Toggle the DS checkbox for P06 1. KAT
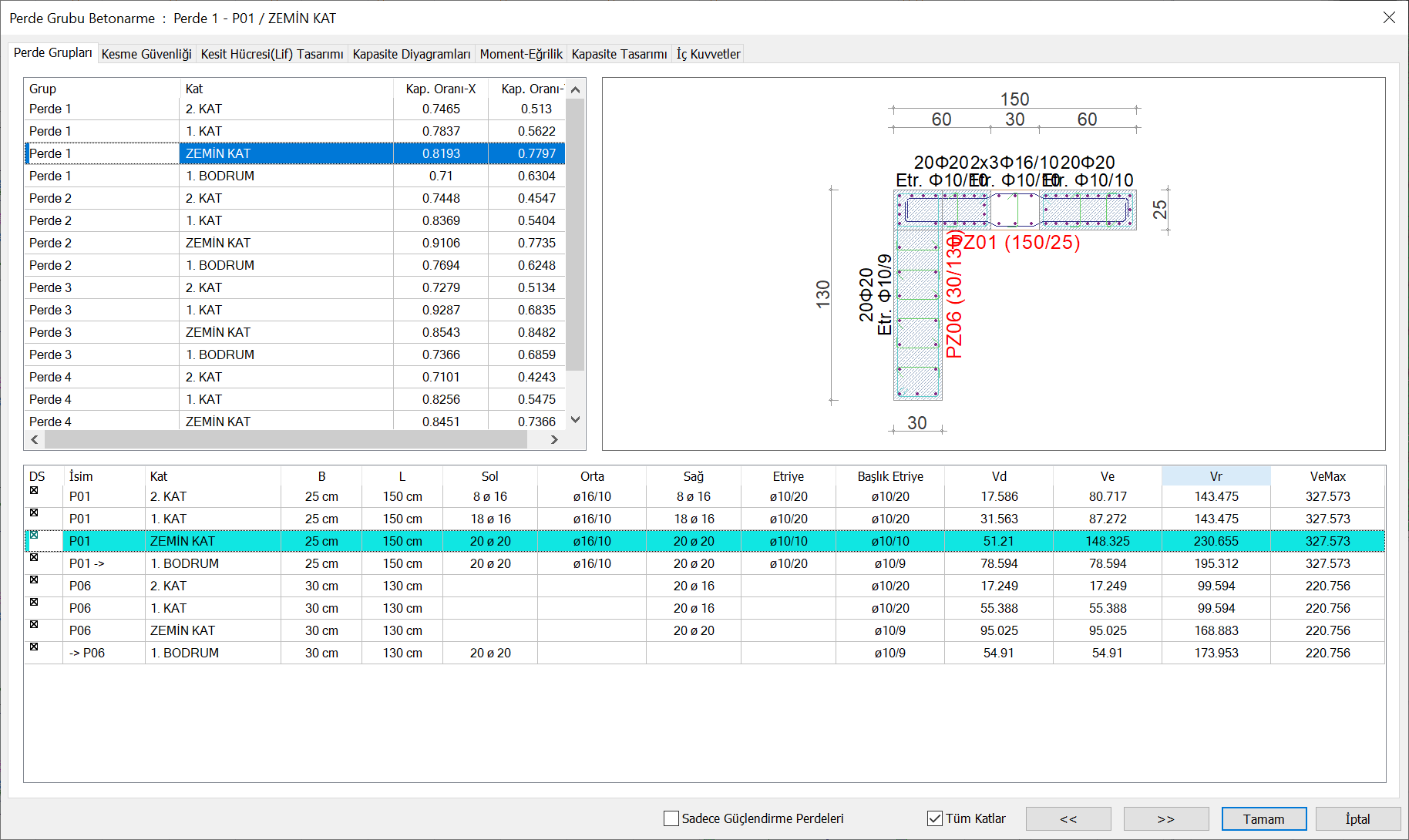Image resolution: width=1409 pixels, height=840 pixels. point(34,602)
